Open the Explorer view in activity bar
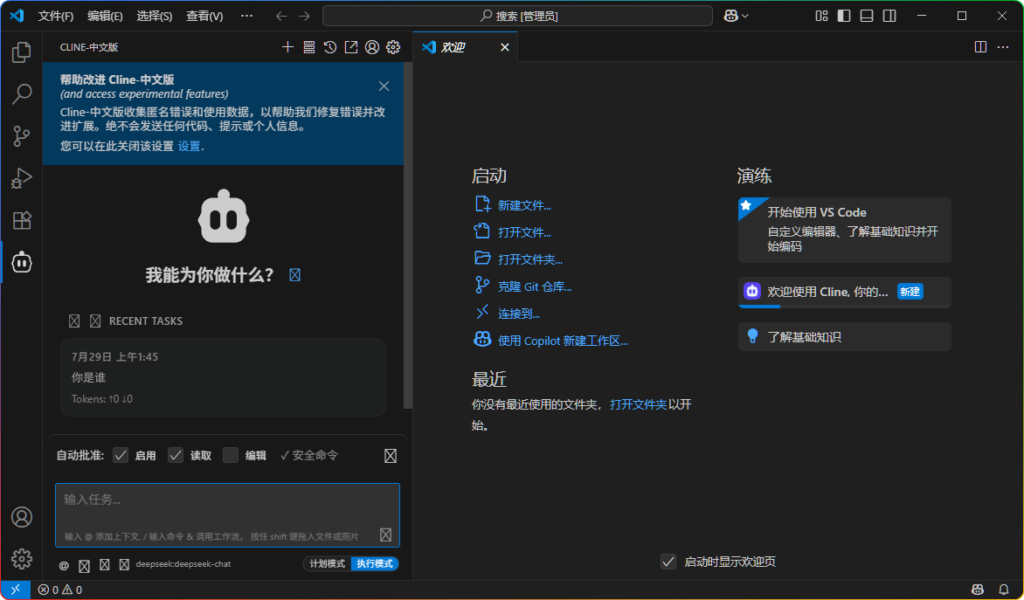This screenshot has width=1024, height=600. click(22, 52)
